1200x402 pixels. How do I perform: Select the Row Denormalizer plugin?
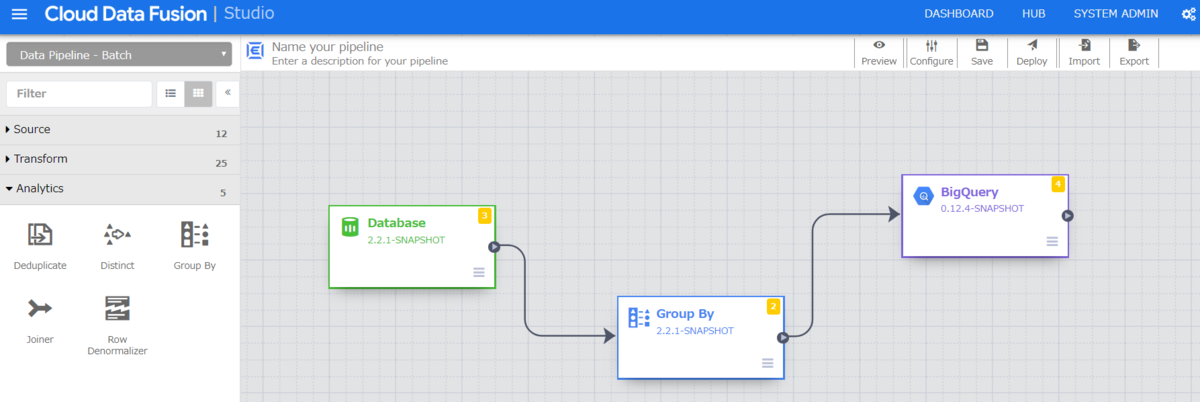[x=117, y=326]
